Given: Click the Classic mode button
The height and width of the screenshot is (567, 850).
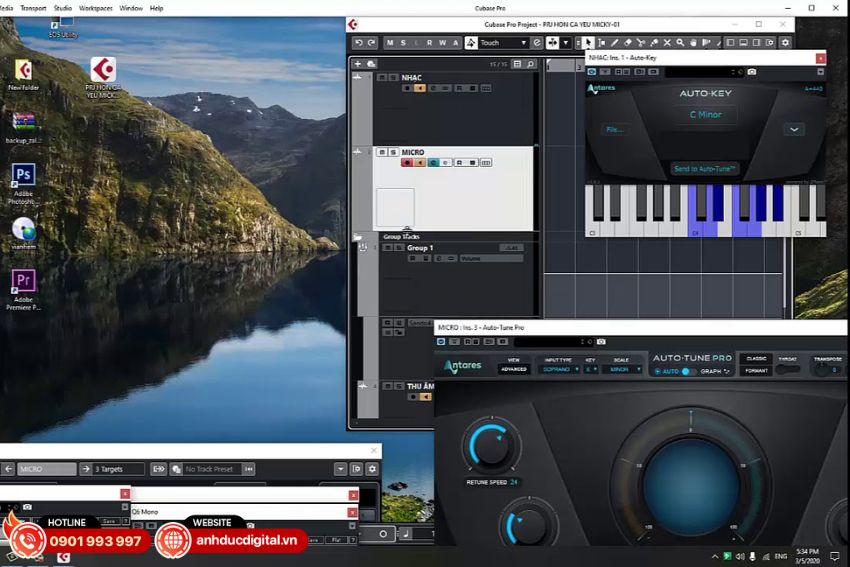Looking at the screenshot, I should click(x=756, y=359).
